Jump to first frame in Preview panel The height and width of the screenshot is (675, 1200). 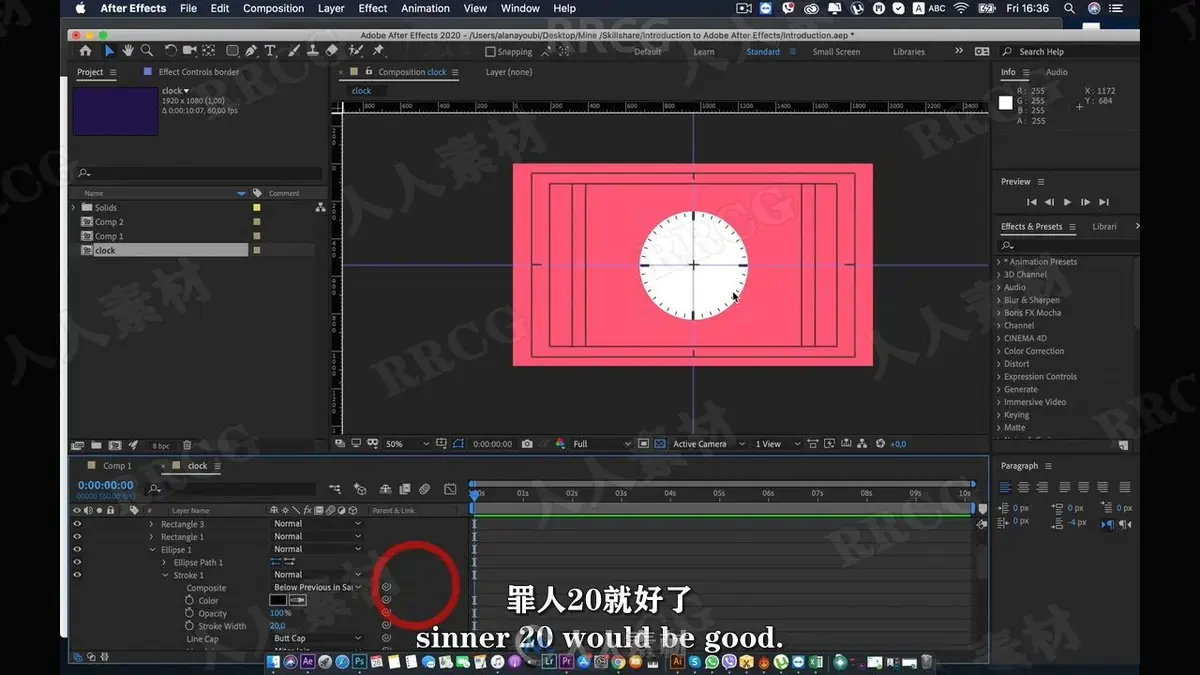[1030, 202]
